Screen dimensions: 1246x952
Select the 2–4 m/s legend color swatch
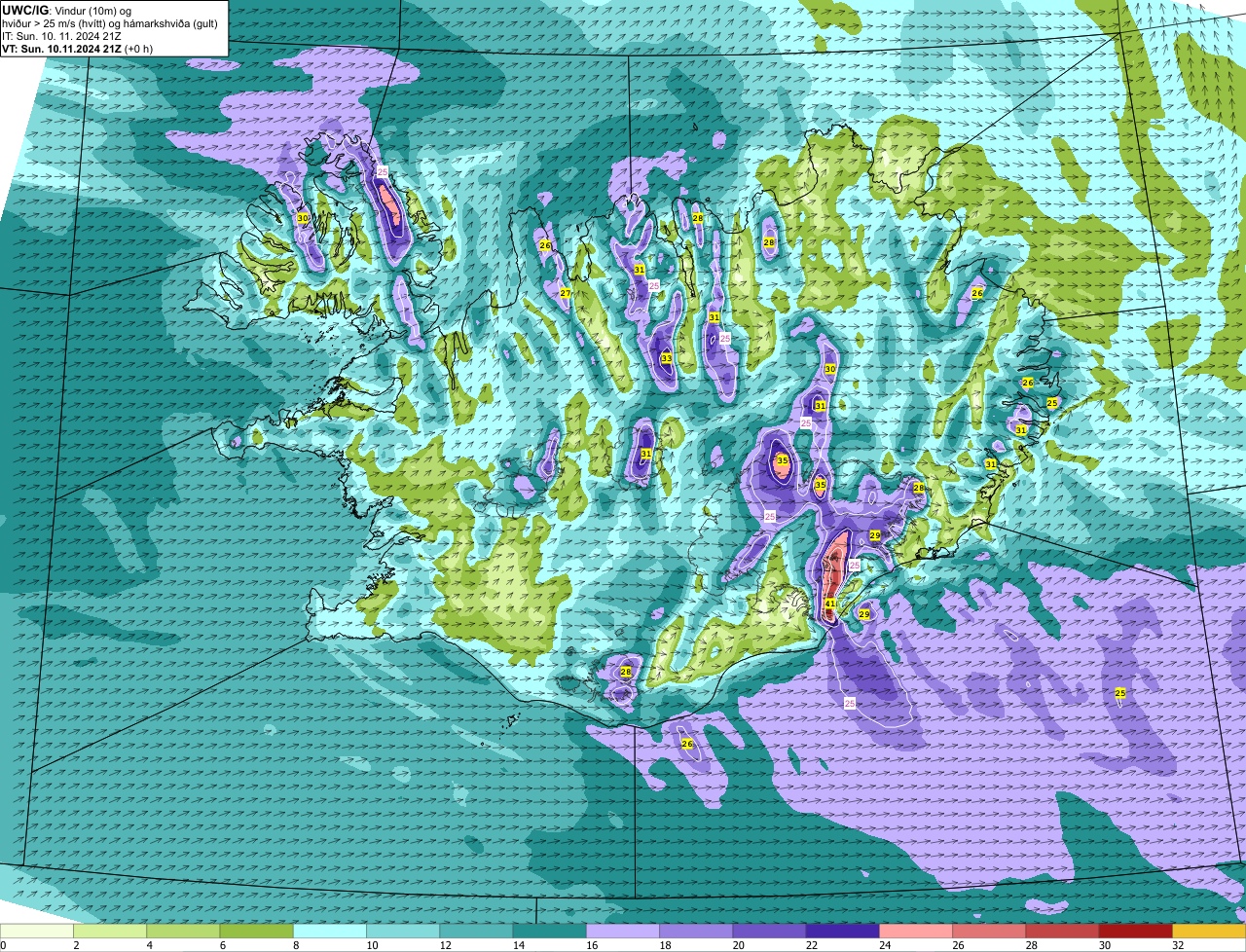click(110, 931)
